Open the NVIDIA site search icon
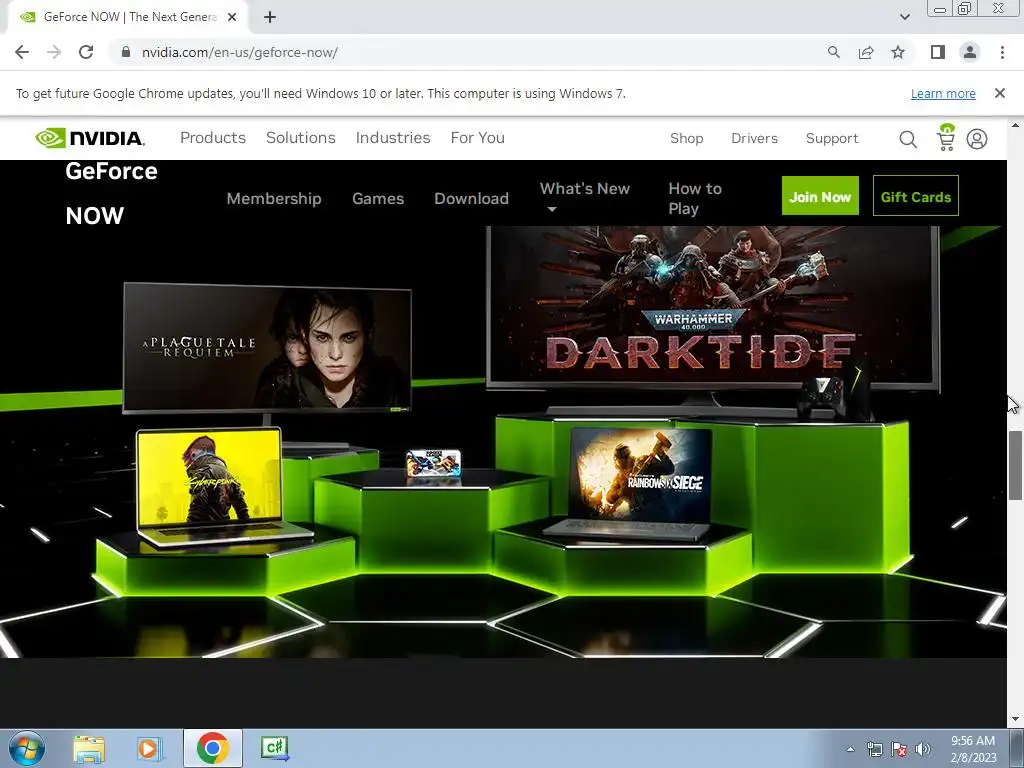 [x=908, y=138]
